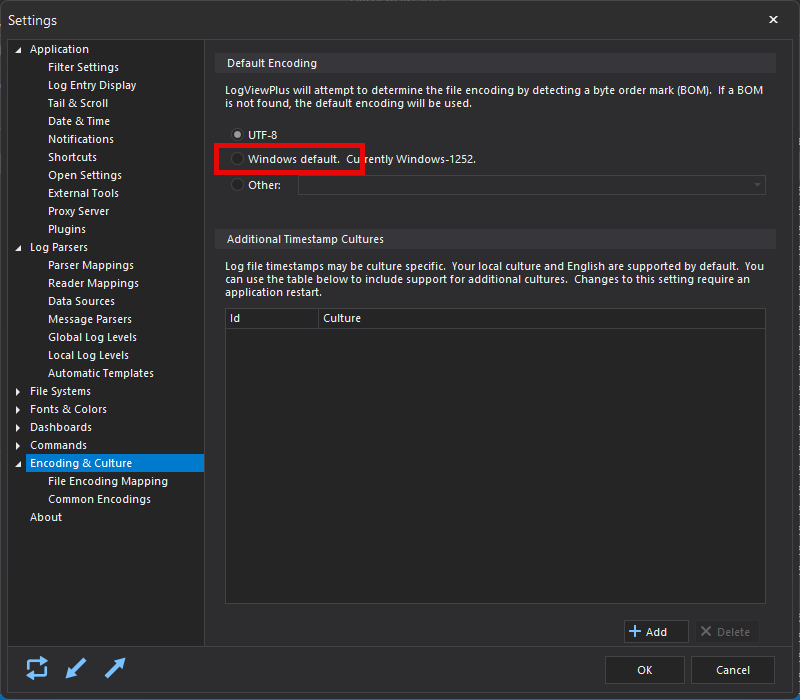Expand the Dashboards tree node
The height and width of the screenshot is (700, 800).
click(18, 427)
